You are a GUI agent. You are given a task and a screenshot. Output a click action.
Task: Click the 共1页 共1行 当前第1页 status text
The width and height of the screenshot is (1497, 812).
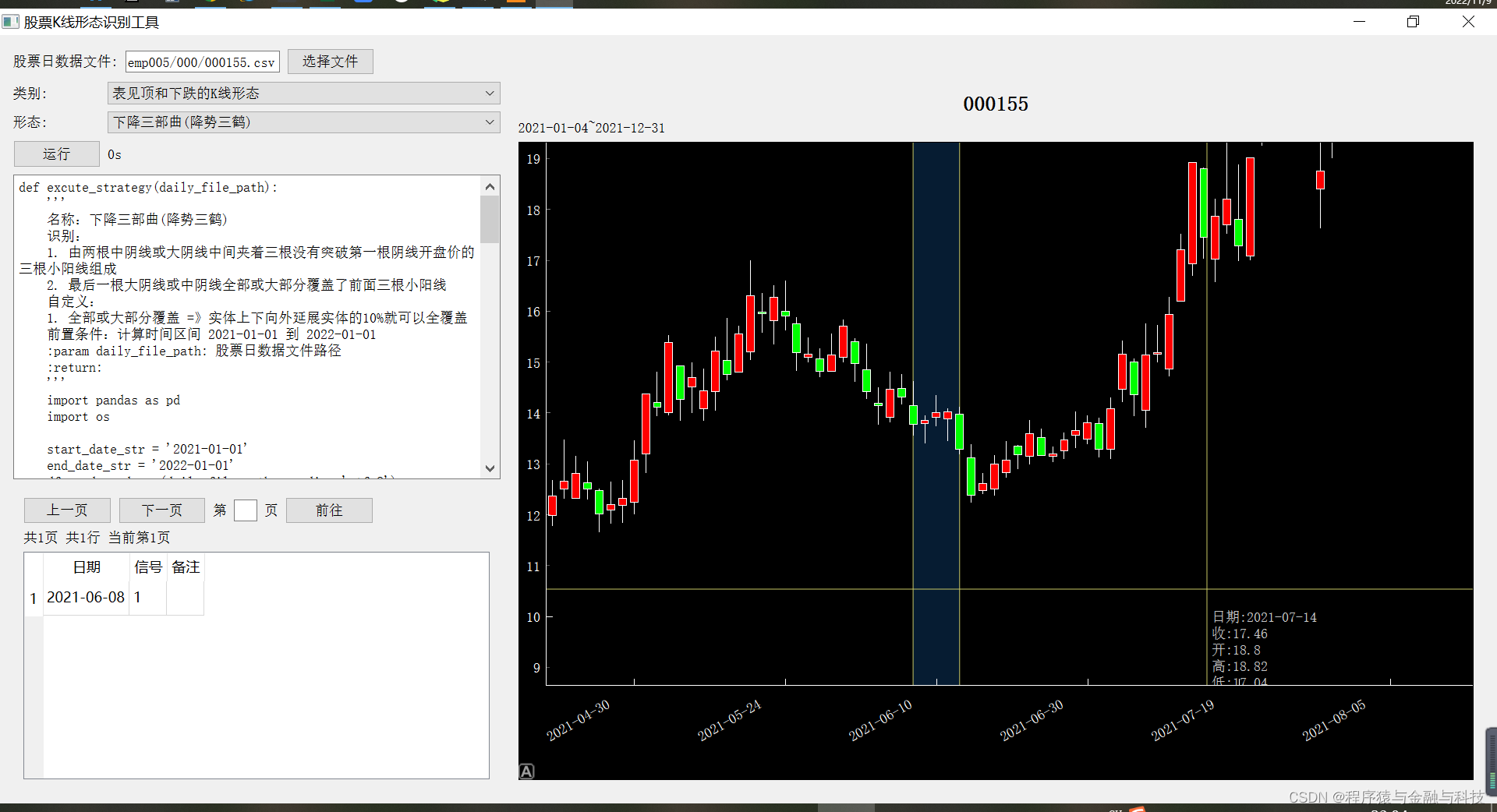(x=97, y=538)
